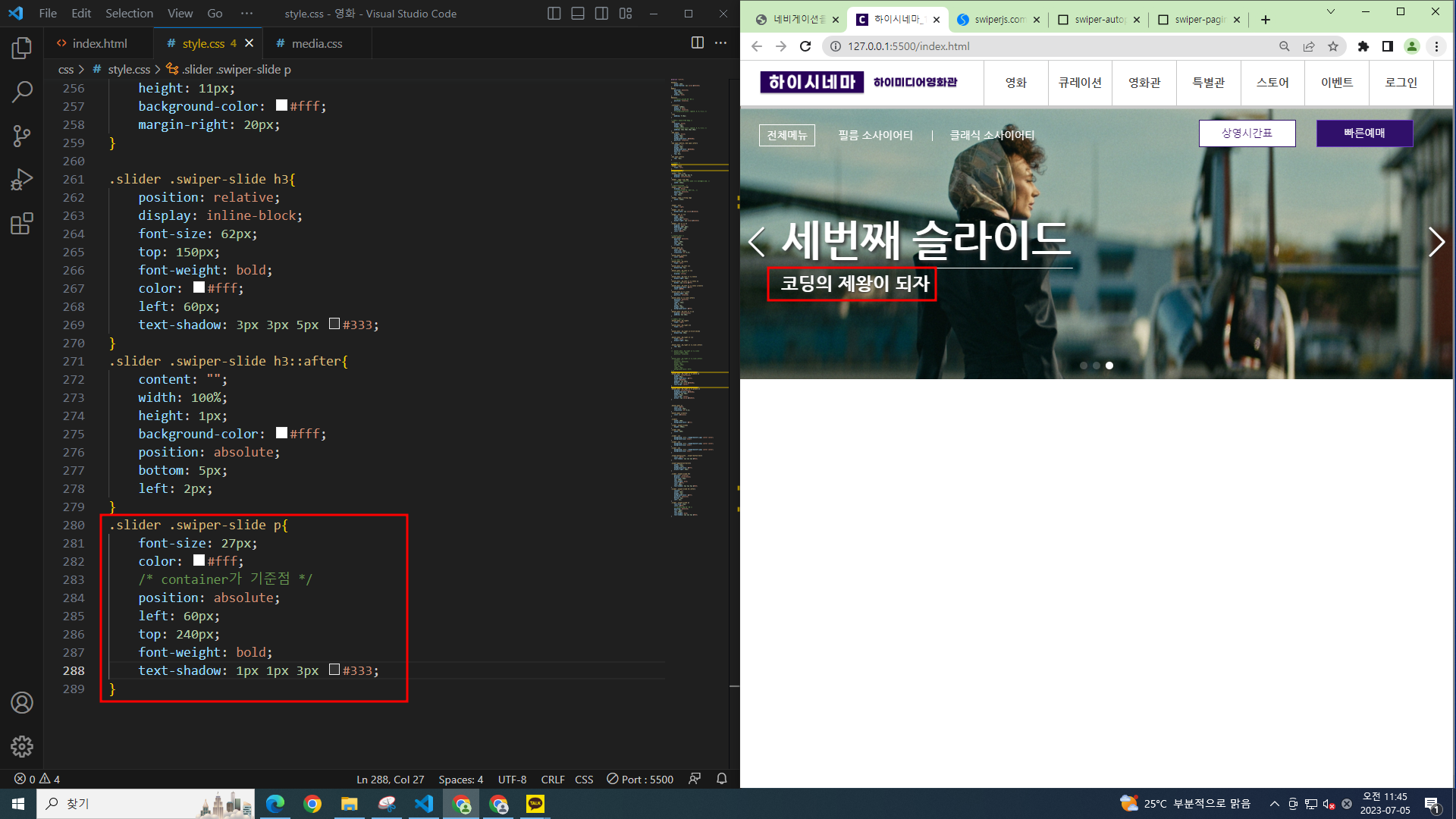
Task: Open Run and Debug view
Action: pyautogui.click(x=22, y=180)
